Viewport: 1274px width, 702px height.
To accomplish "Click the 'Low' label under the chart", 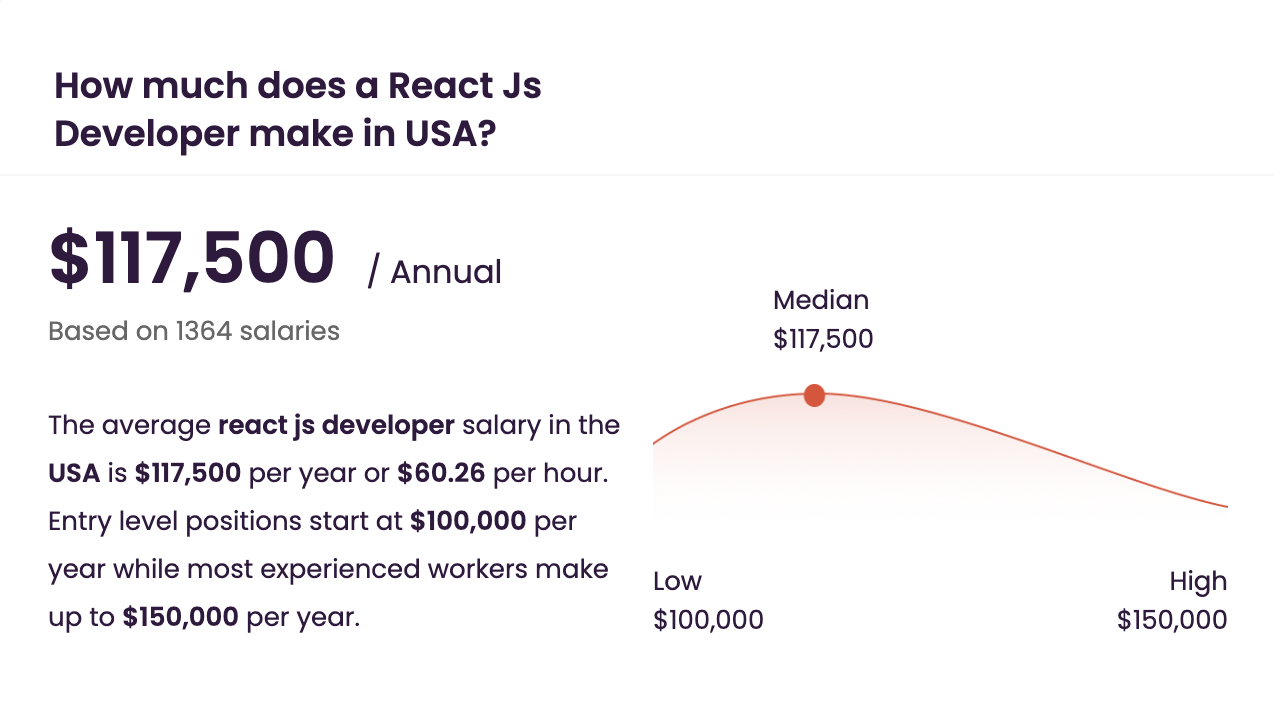I will 677,581.
